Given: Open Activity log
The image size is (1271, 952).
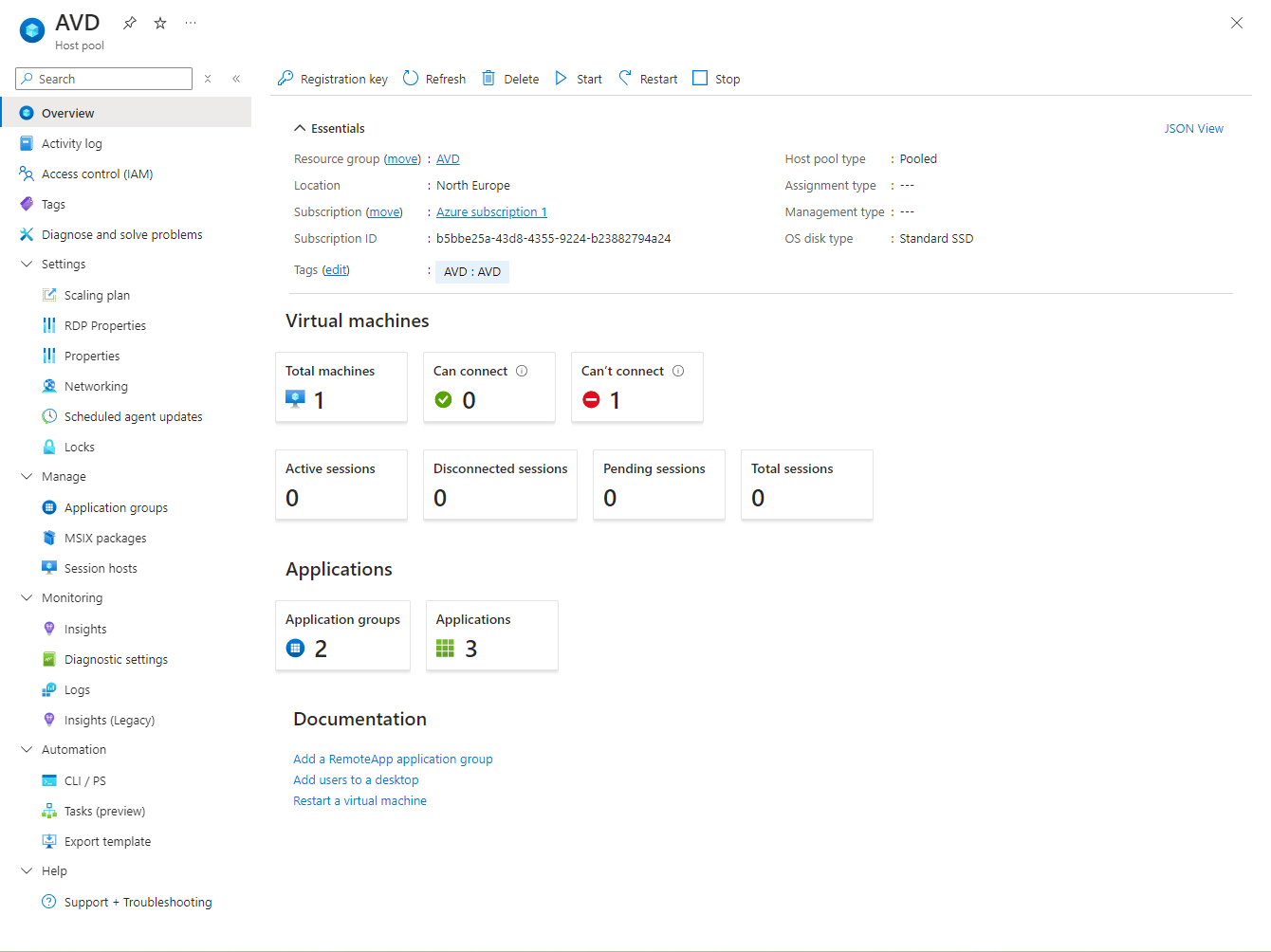Looking at the screenshot, I should 125,143.
